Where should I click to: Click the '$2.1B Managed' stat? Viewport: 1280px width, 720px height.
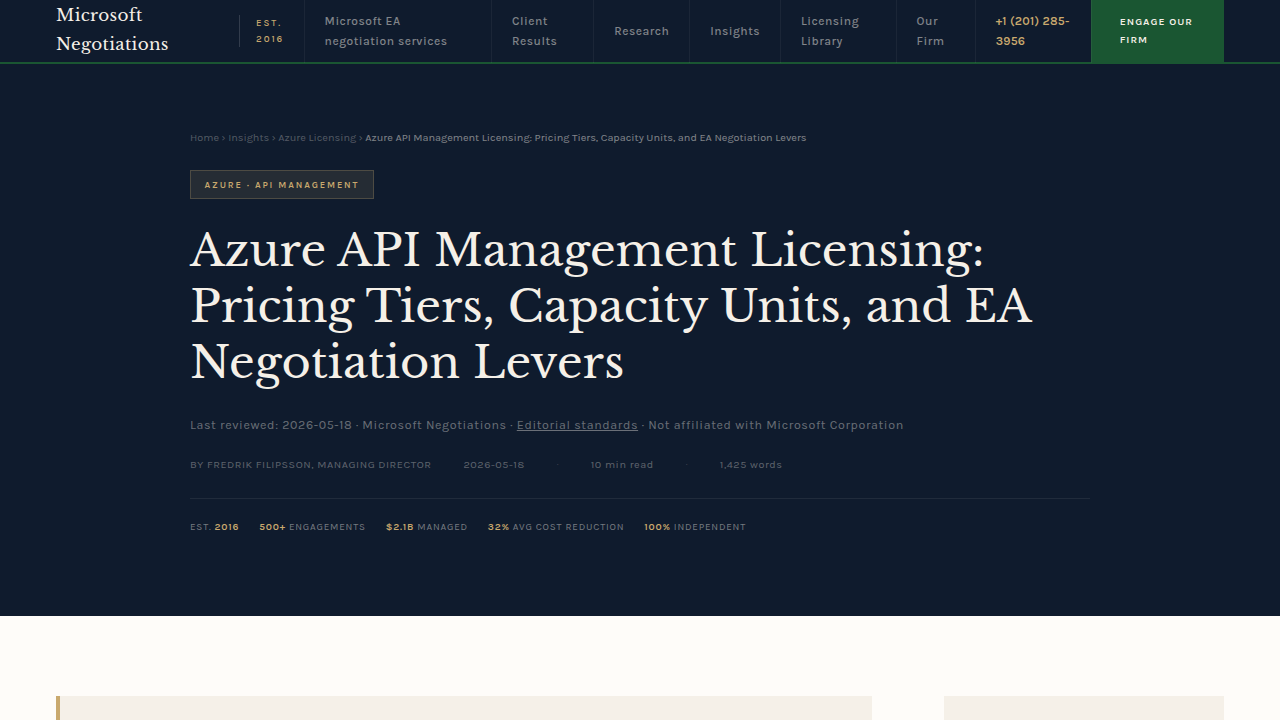[427, 527]
